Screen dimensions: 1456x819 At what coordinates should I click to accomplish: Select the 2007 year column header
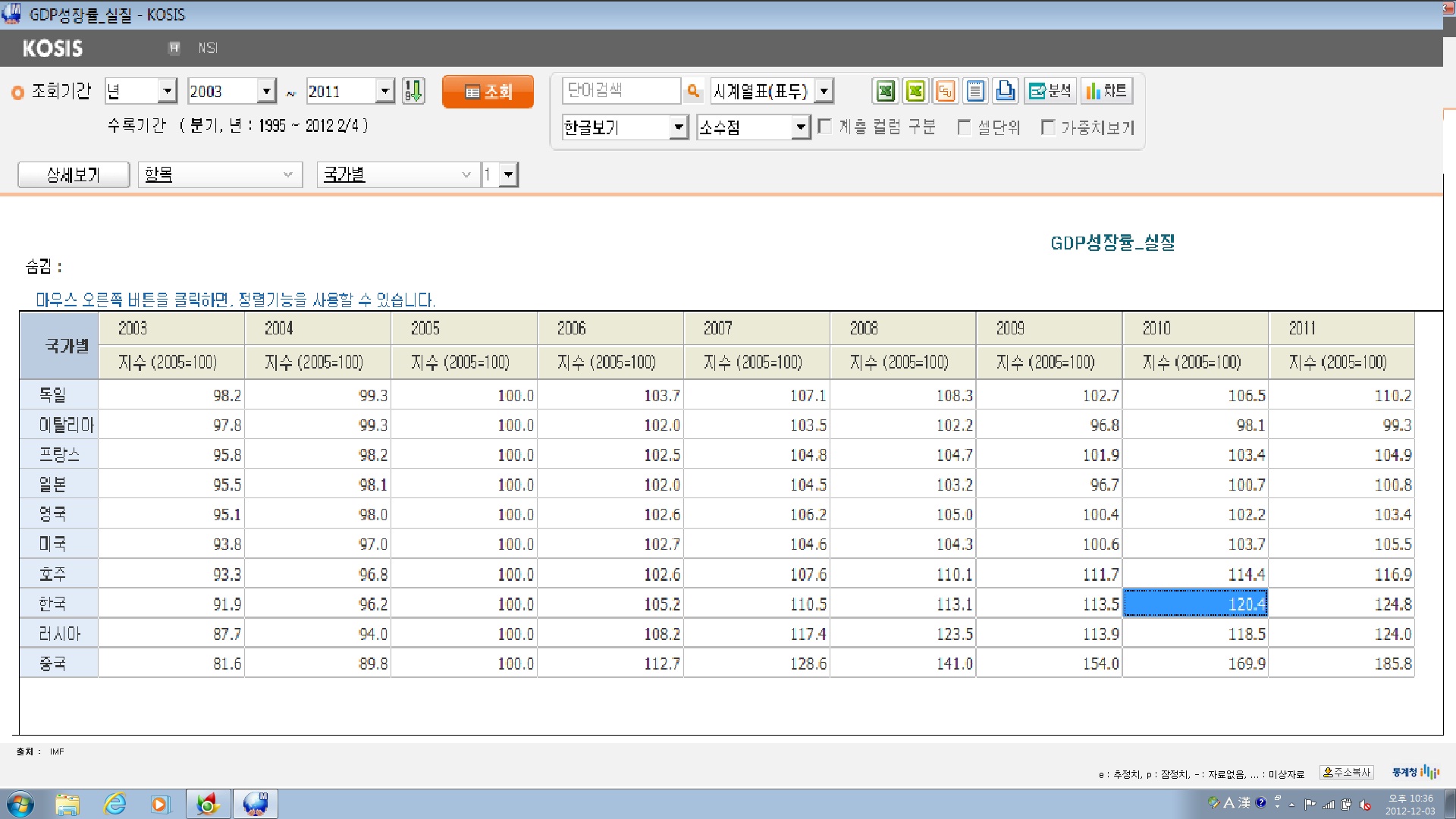pyautogui.click(x=757, y=328)
